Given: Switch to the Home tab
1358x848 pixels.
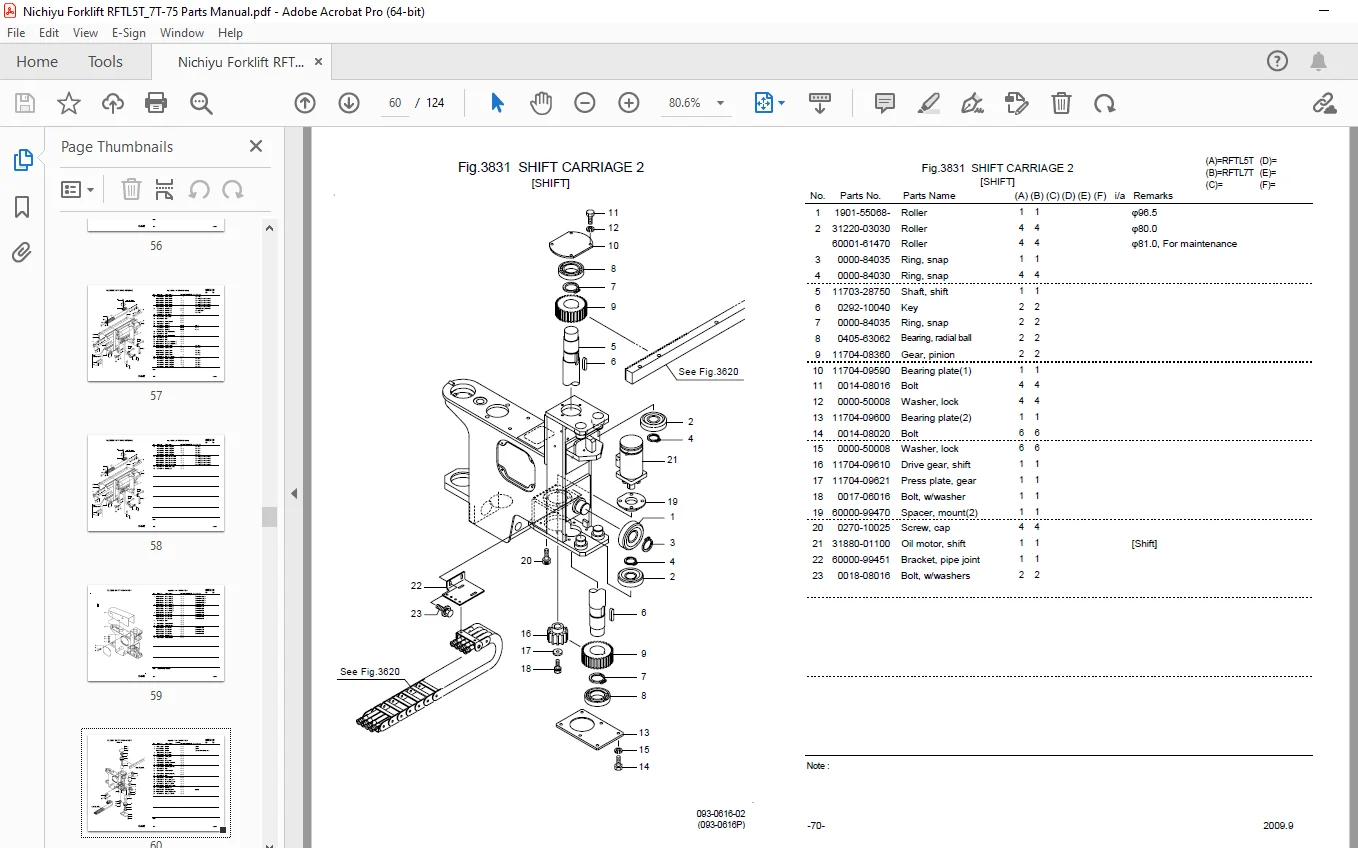Looking at the screenshot, I should click(x=37, y=61).
